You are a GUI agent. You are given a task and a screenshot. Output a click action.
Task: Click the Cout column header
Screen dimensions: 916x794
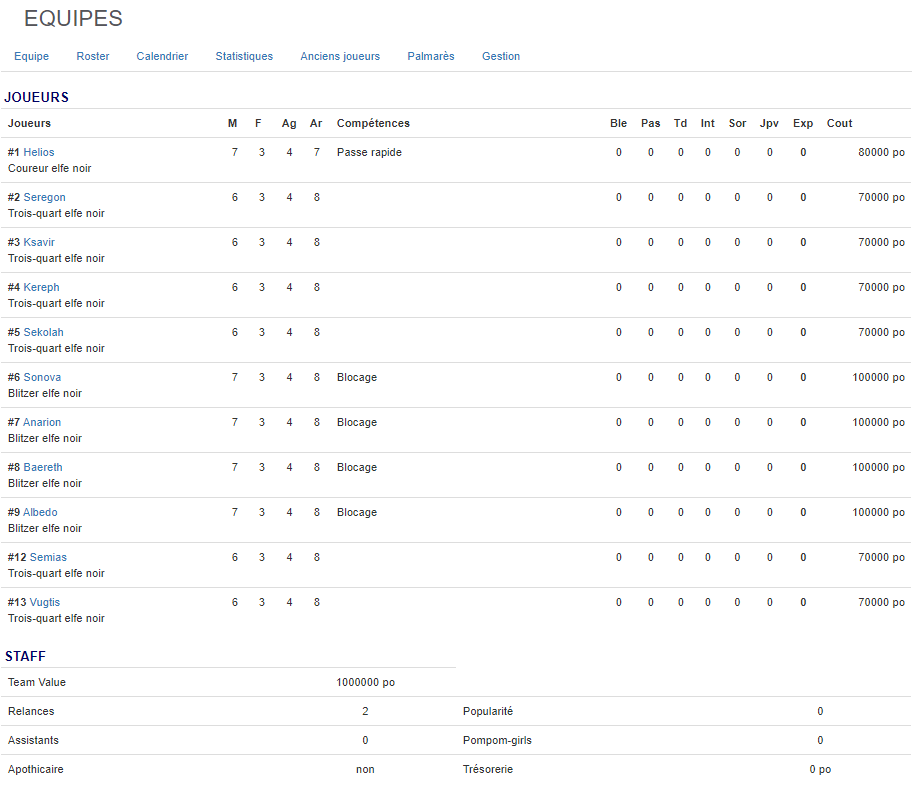839,123
